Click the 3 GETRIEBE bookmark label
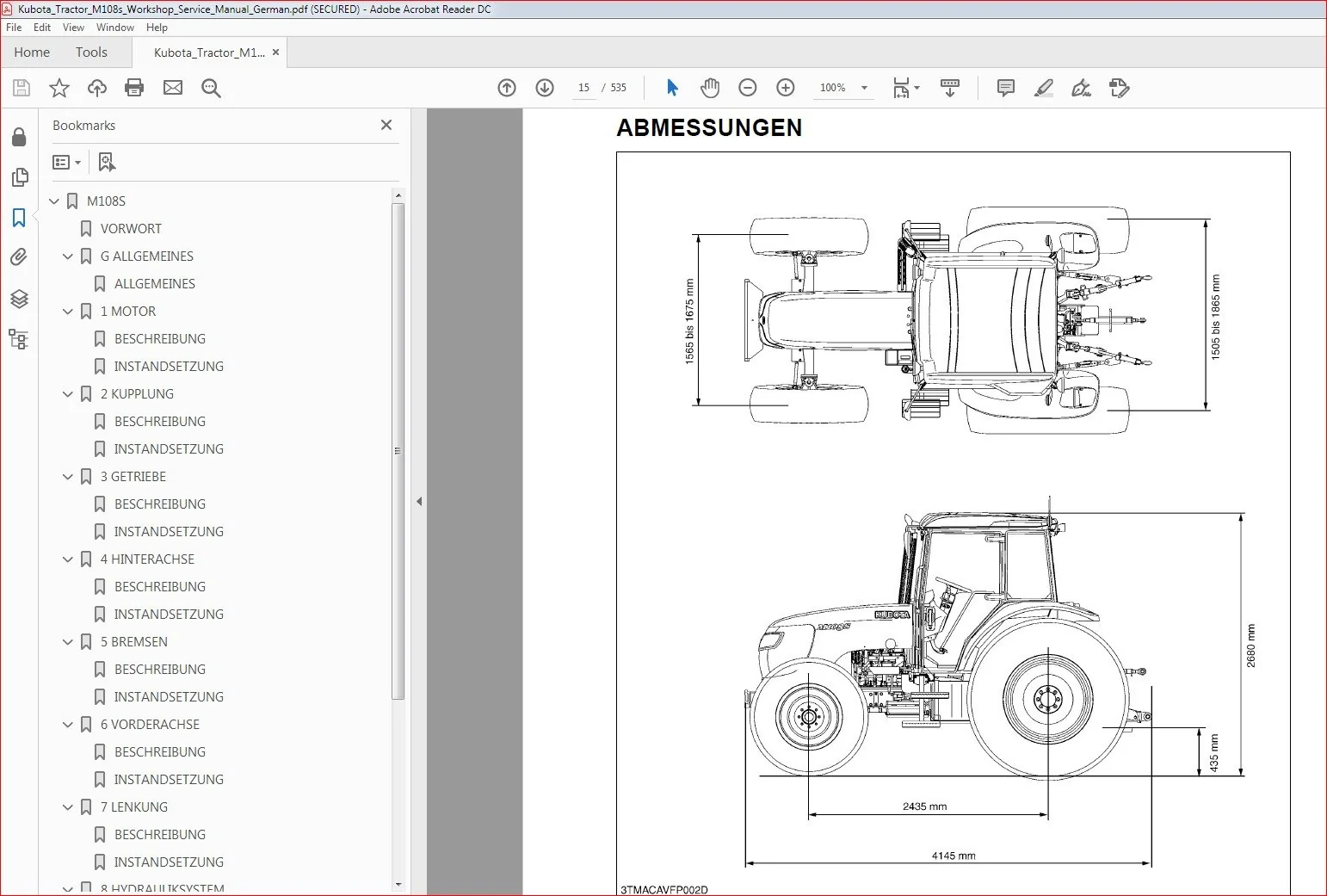 click(x=133, y=477)
